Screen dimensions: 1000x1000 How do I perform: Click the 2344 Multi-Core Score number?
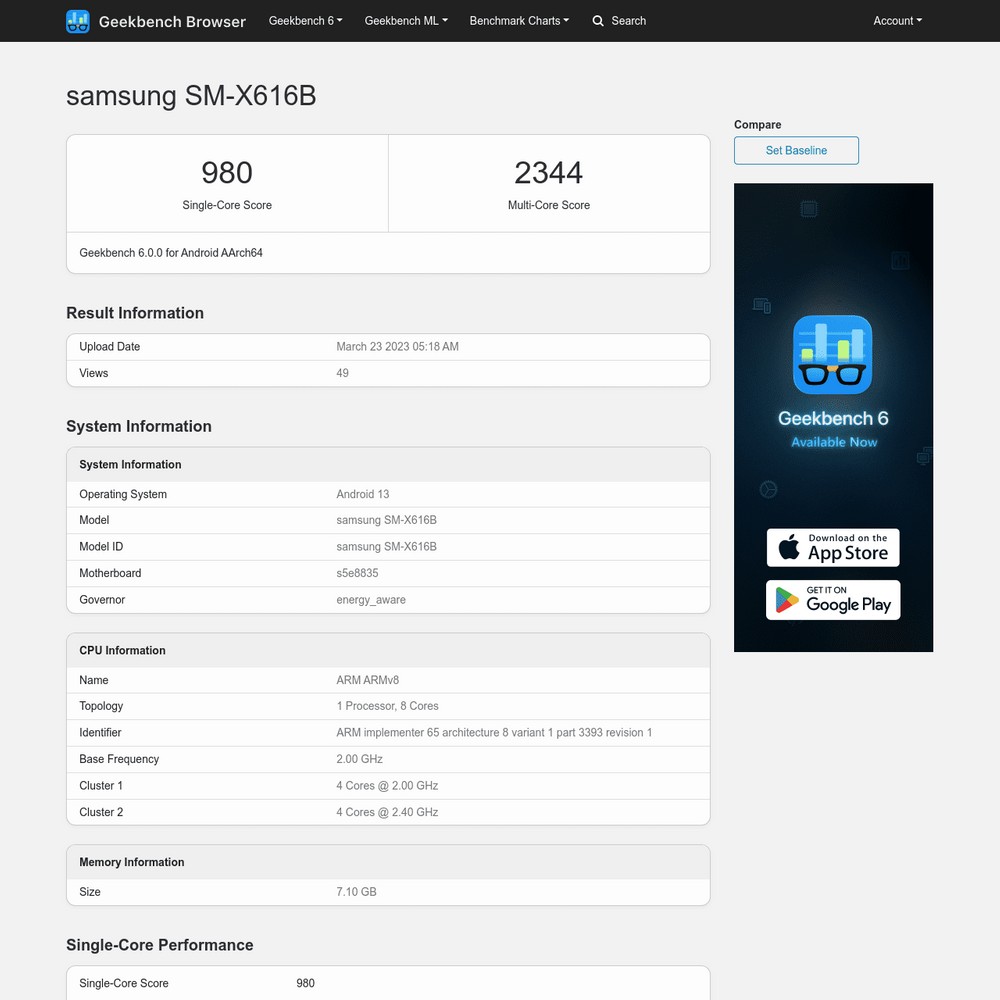point(548,173)
